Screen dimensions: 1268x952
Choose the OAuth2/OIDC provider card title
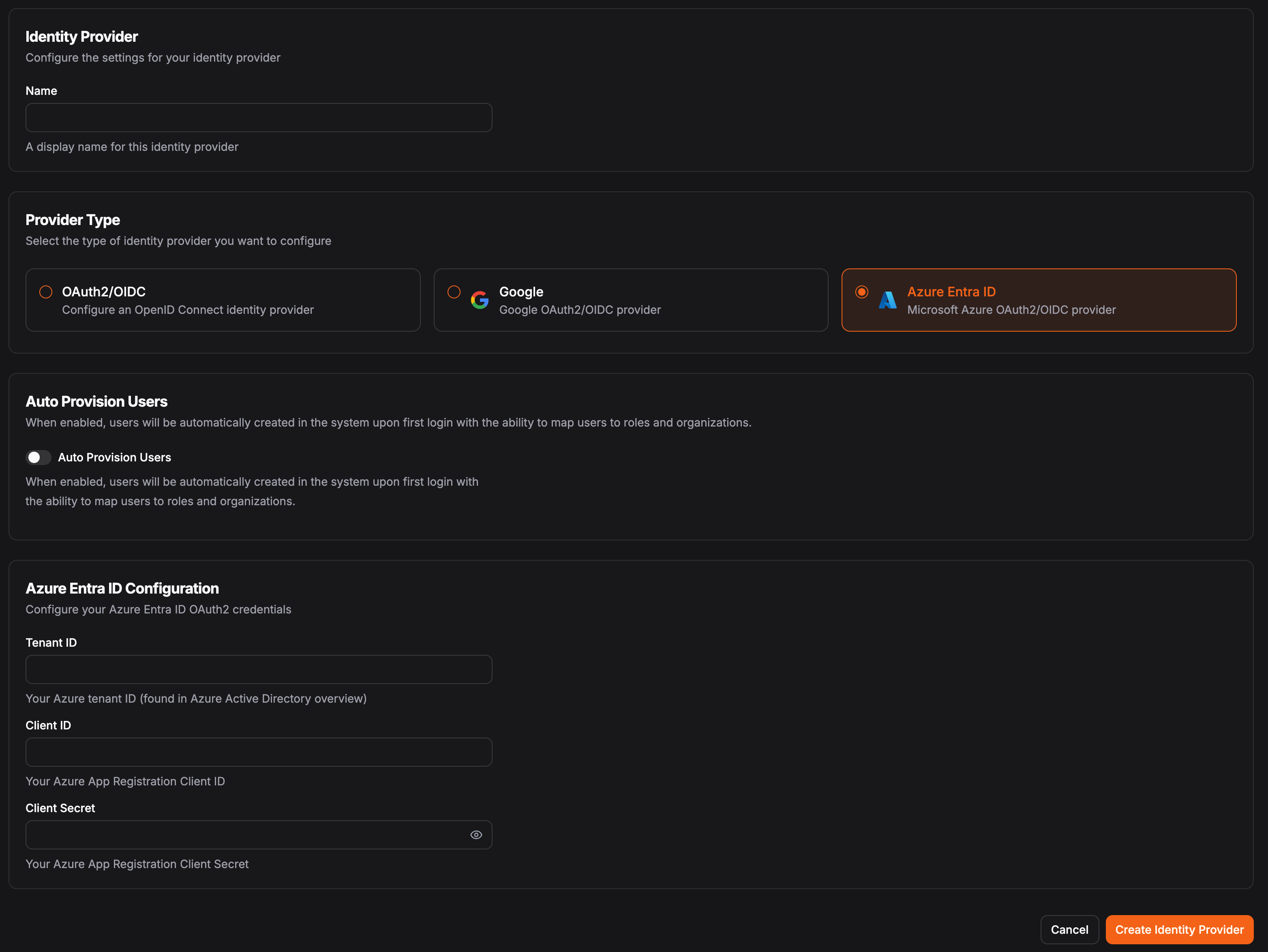pos(104,292)
